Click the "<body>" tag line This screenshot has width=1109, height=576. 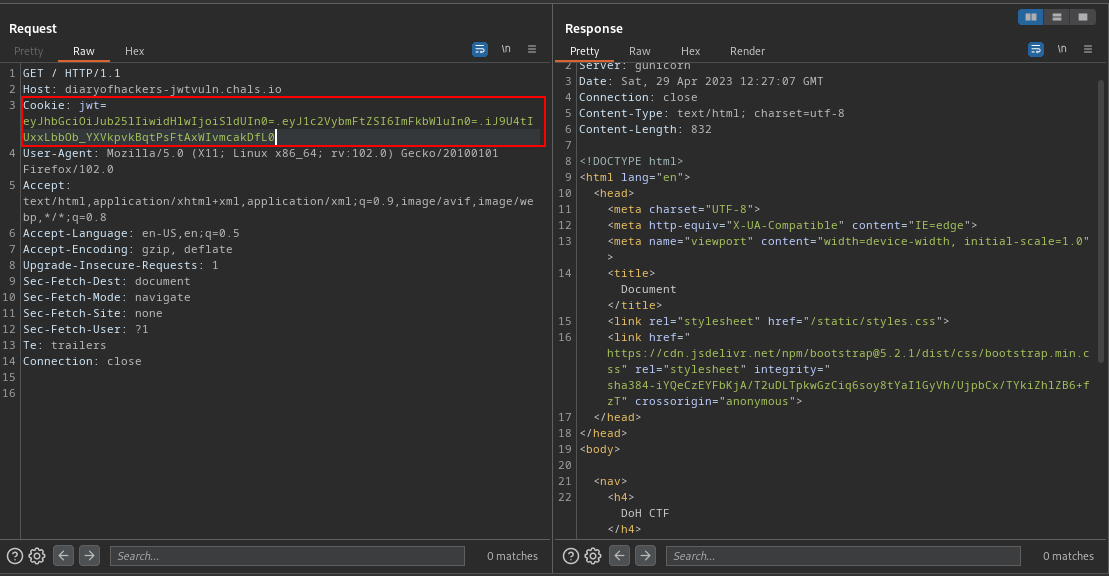[600, 449]
